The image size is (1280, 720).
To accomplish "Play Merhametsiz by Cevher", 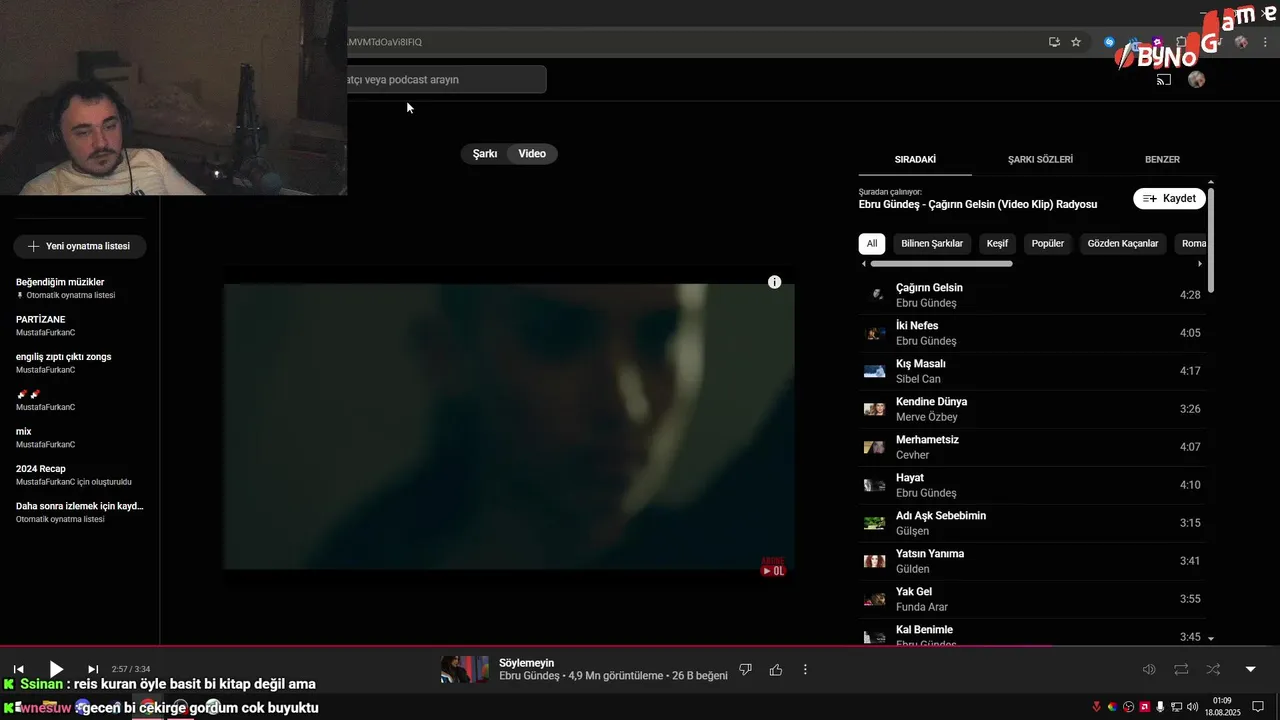I will [x=1033, y=447].
